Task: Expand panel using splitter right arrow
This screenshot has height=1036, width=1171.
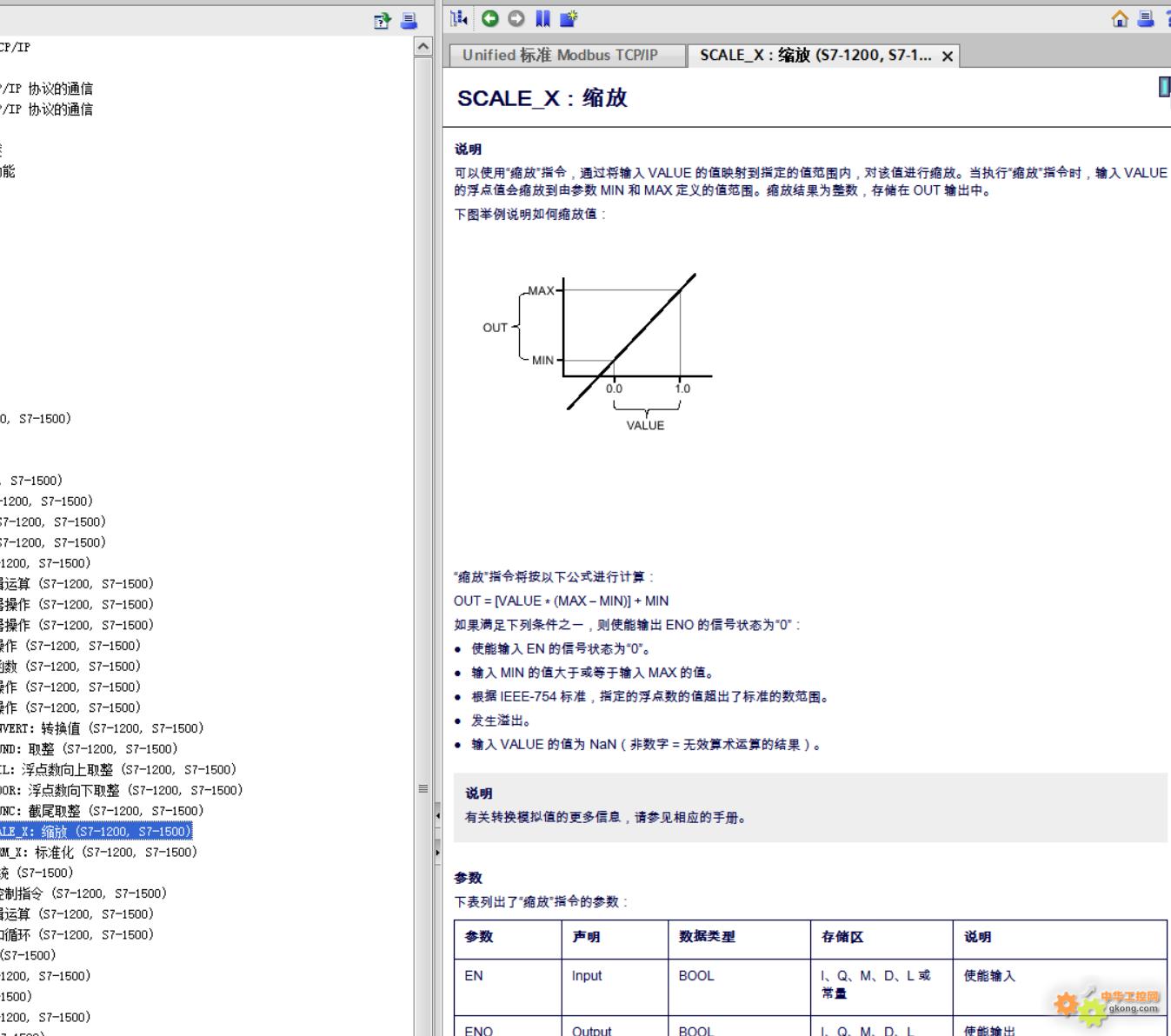Action: [x=437, y=853]
